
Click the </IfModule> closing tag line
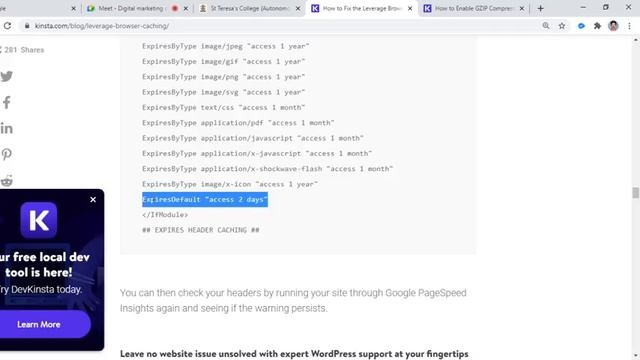point(165,215)
